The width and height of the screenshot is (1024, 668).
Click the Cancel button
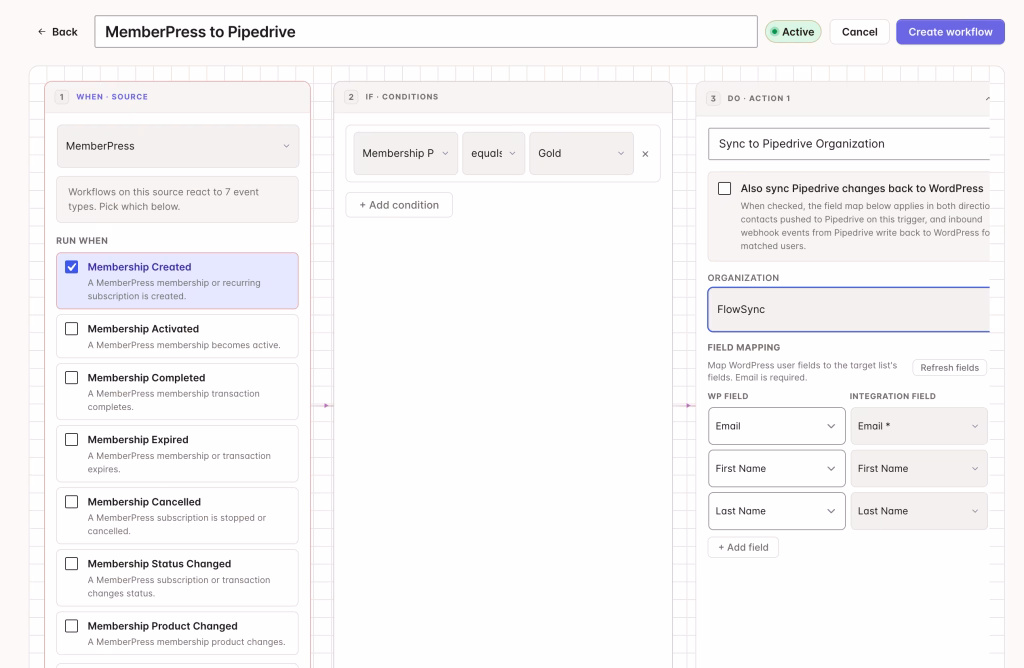coord(859,31)
